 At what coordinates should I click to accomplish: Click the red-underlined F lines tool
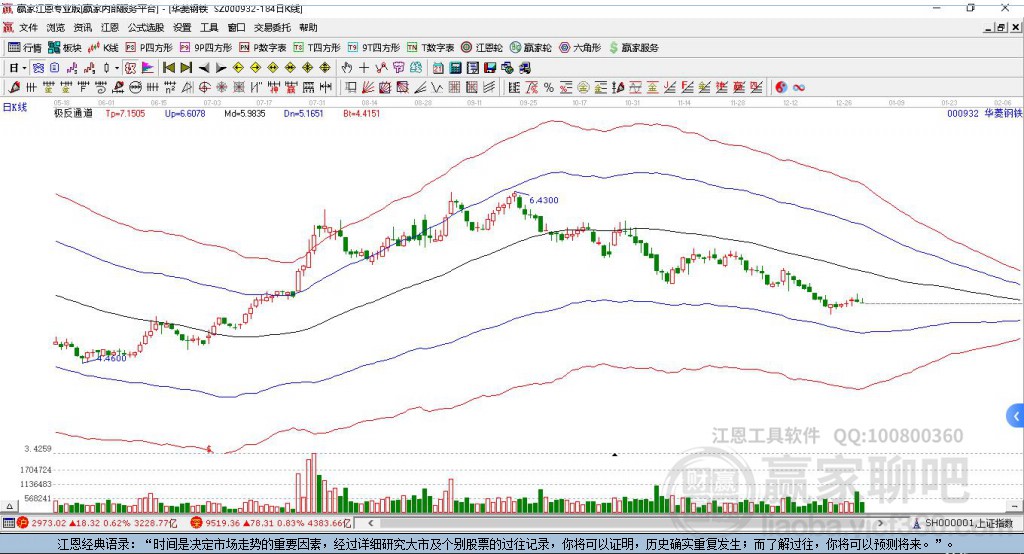(686, 87)
